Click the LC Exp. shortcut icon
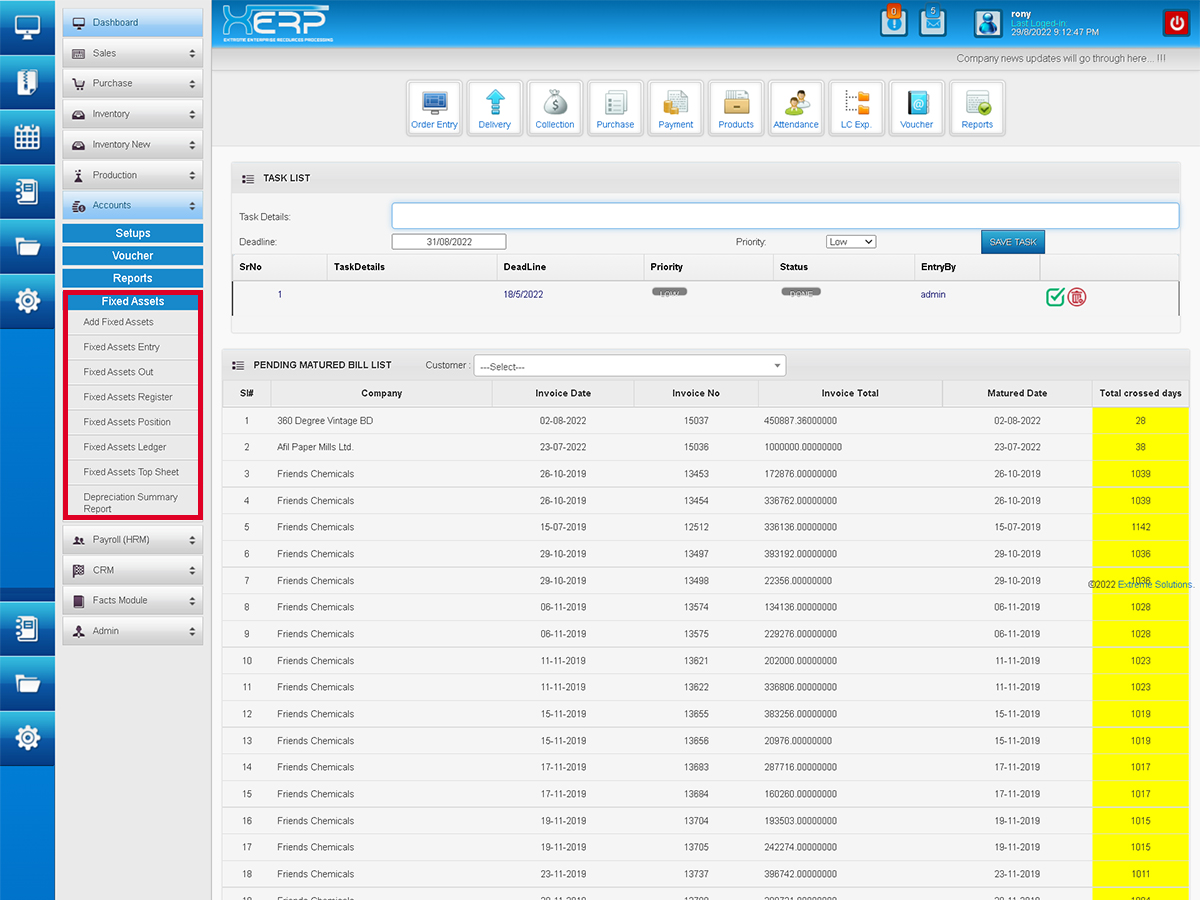This screenshot has height=900, width=1200. click(x=856, y=107)
